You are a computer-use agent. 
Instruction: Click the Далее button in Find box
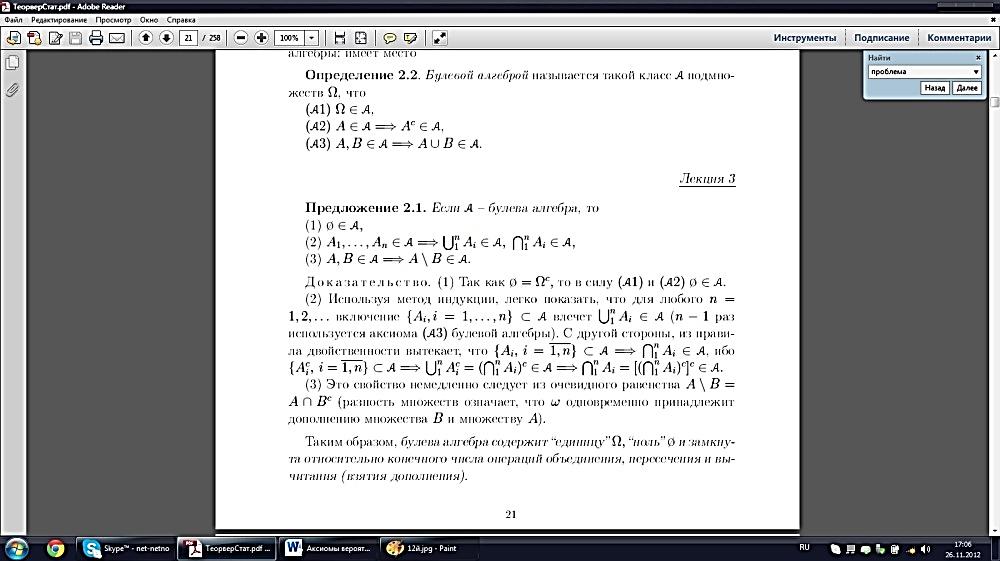coord(967,88)
